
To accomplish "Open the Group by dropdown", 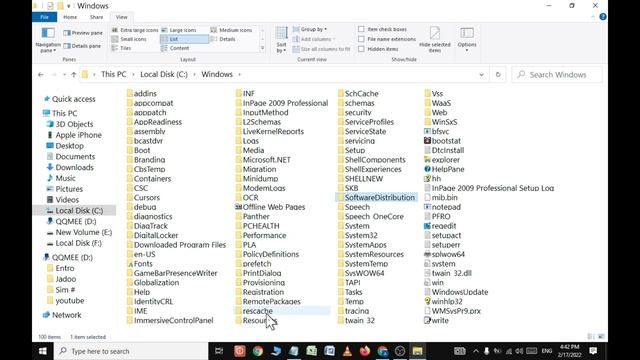I will tap(310, 29).
